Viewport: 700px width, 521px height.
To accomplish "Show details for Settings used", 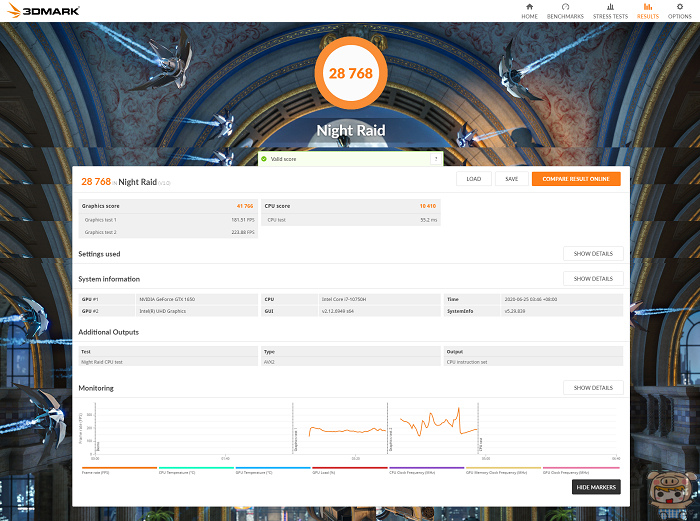I will (x=593, y=254).
